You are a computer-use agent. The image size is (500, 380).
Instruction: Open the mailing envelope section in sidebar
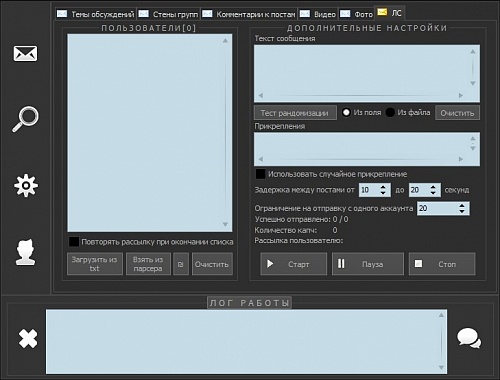(25, 54)
